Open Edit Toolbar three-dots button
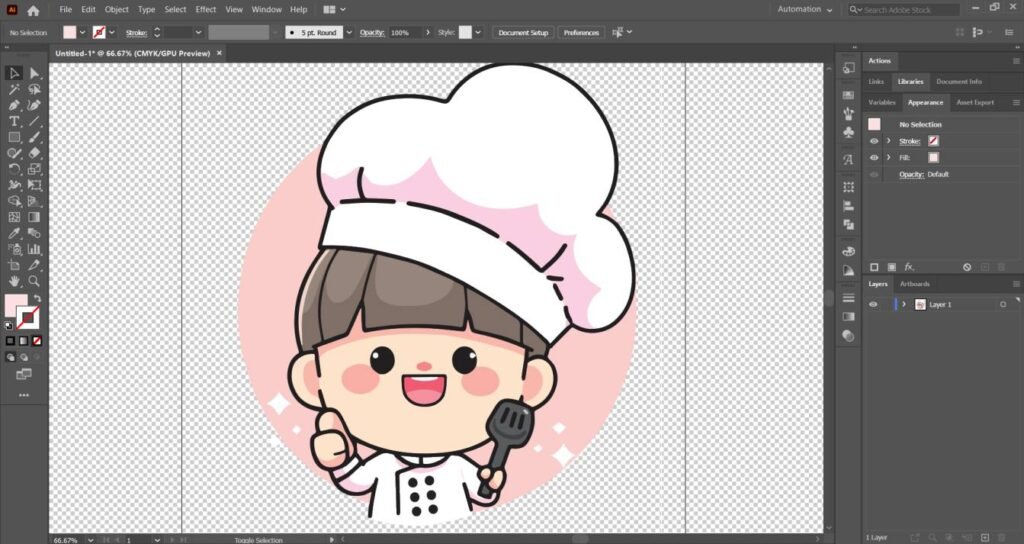This screenshot has height=544, width=1024. (x=24, y=395)
